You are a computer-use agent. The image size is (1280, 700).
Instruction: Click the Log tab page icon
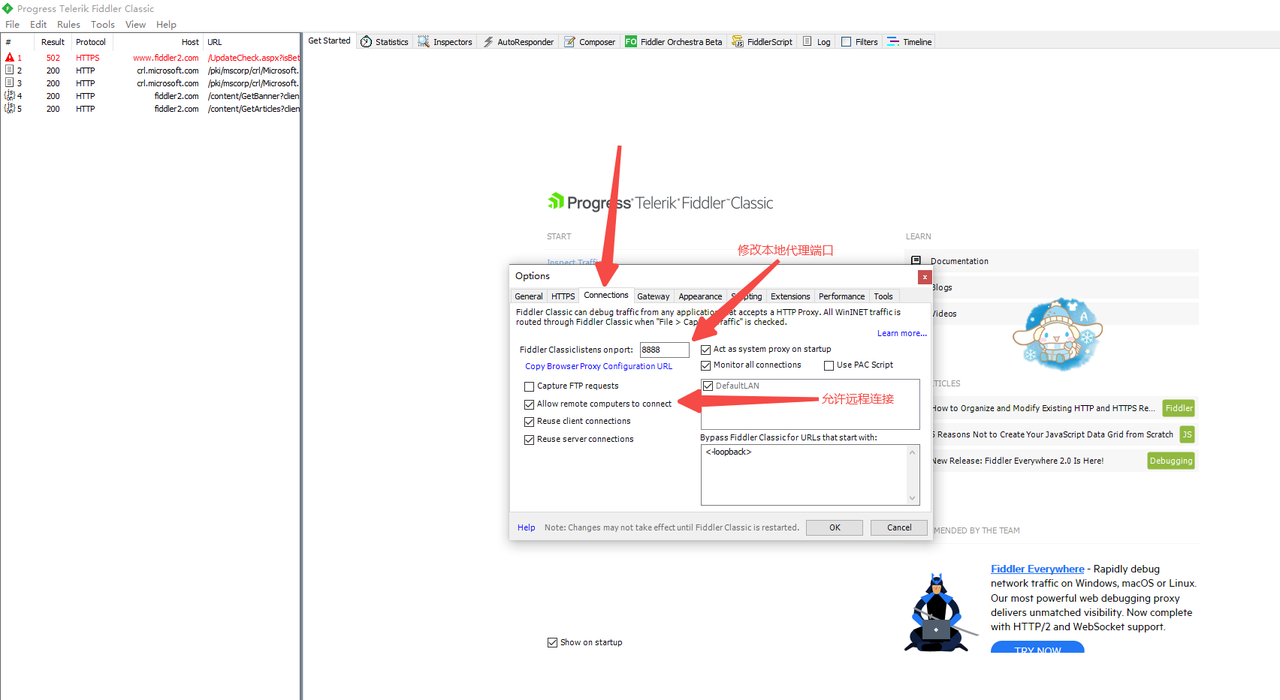[807, 42]
